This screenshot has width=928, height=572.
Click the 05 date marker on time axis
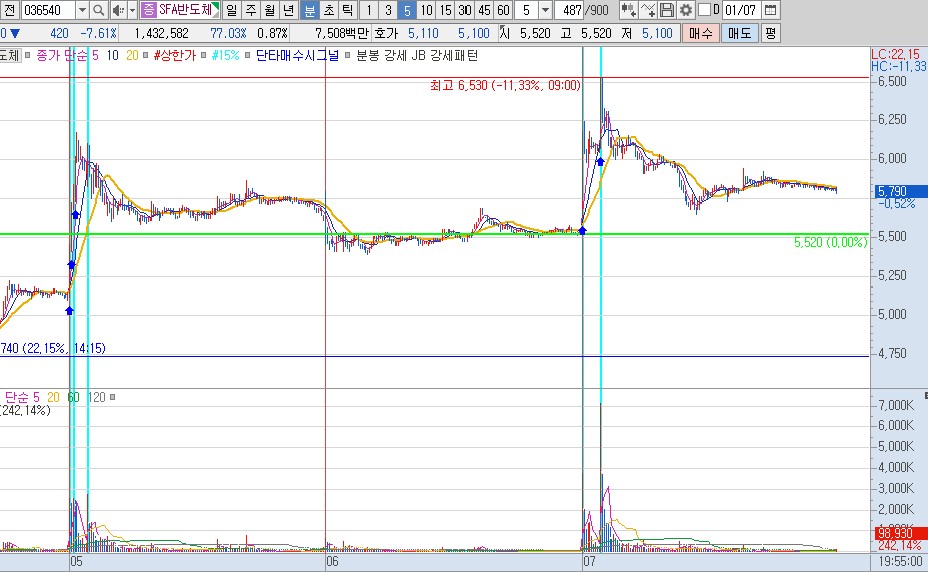tap(76, 561)
